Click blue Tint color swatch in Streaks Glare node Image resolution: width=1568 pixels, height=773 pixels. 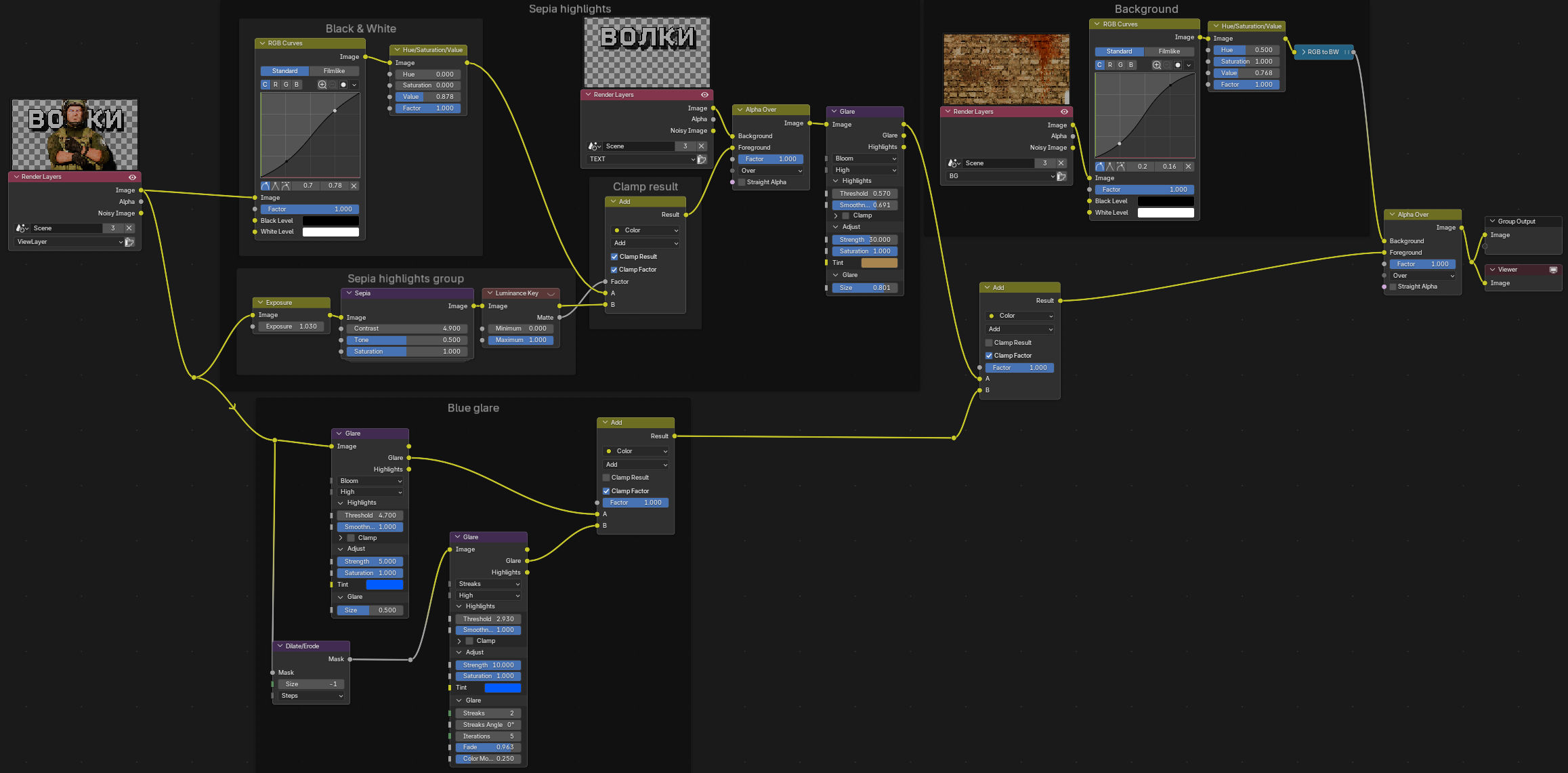click(x=503, y=688)
